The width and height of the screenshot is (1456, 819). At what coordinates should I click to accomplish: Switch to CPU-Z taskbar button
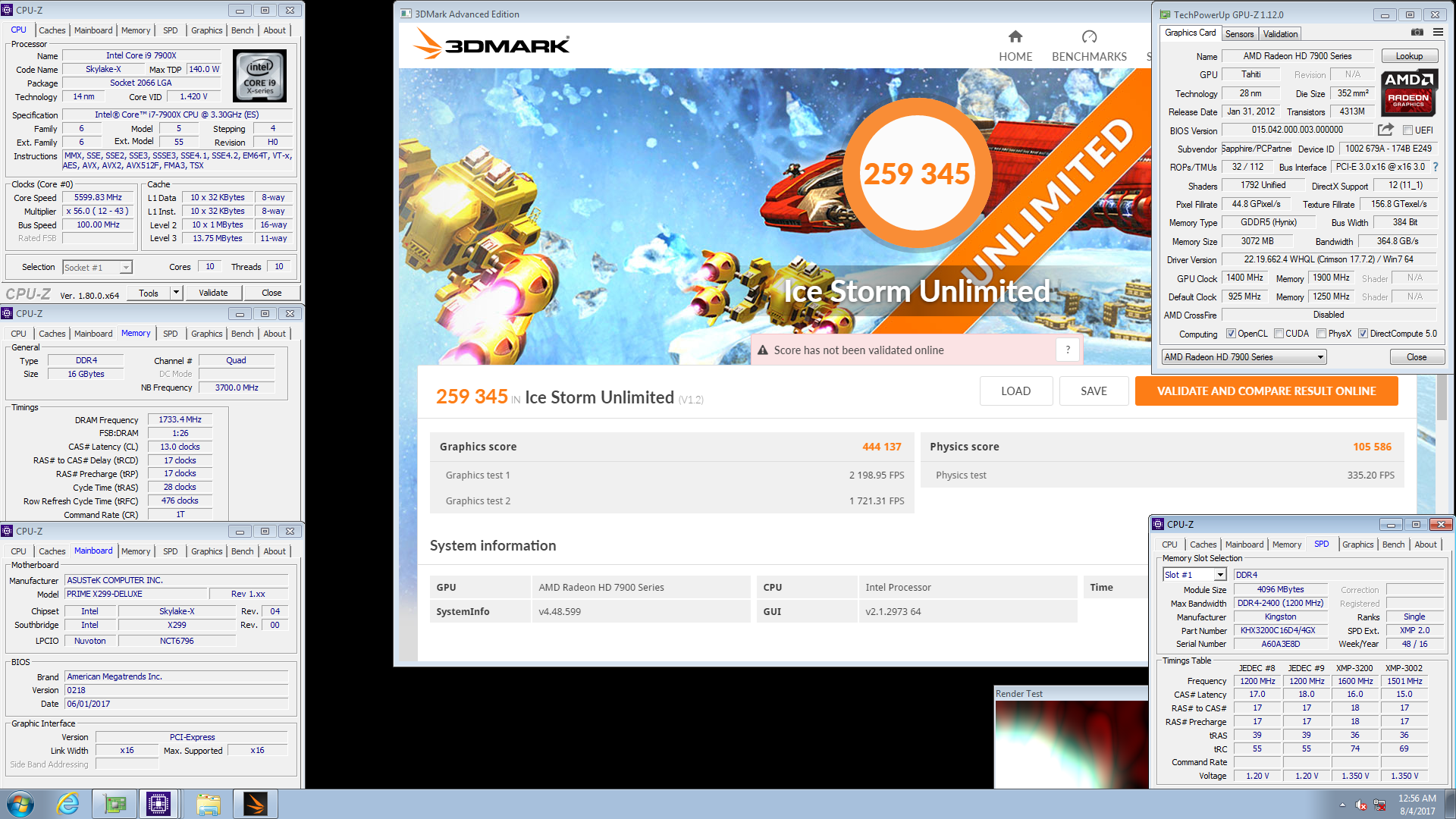click(158, 804)
